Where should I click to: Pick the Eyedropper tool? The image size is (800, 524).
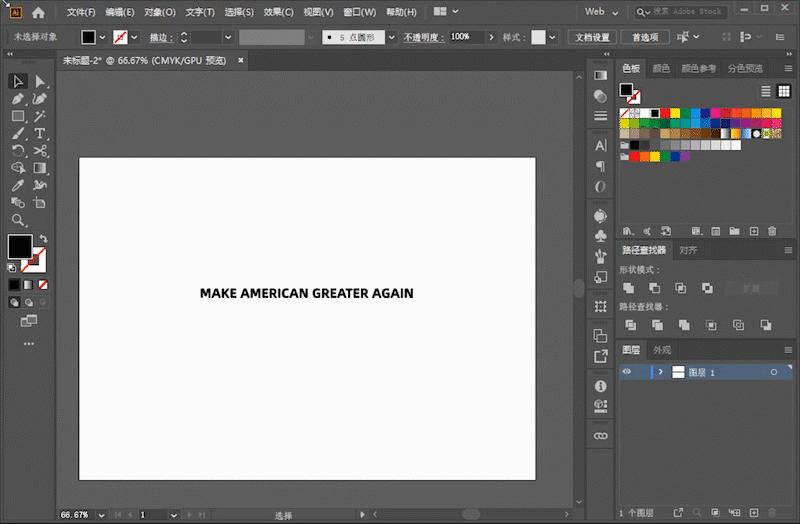(x=18, y=185)
